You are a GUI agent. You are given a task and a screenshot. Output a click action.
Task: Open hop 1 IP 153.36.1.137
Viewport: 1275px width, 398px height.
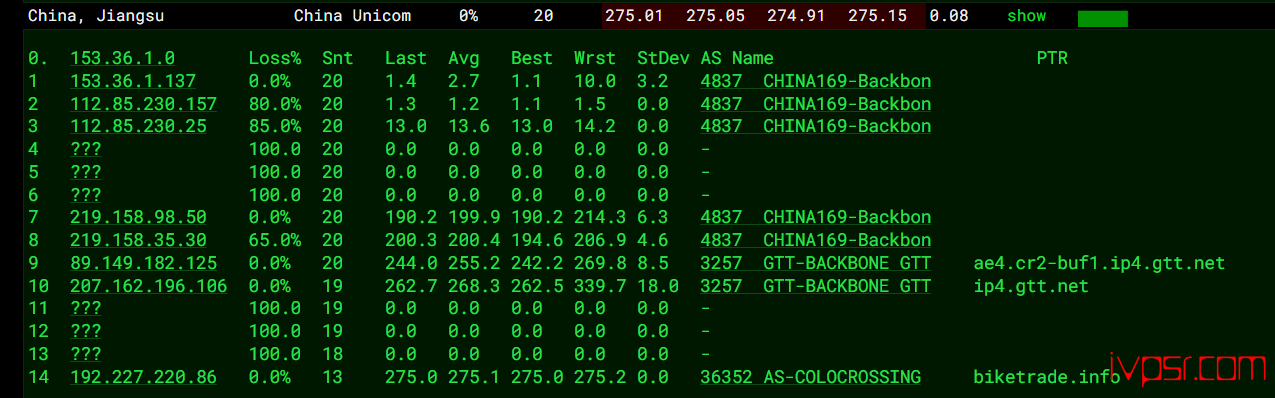pyautogui.click(x=133, y=81)
